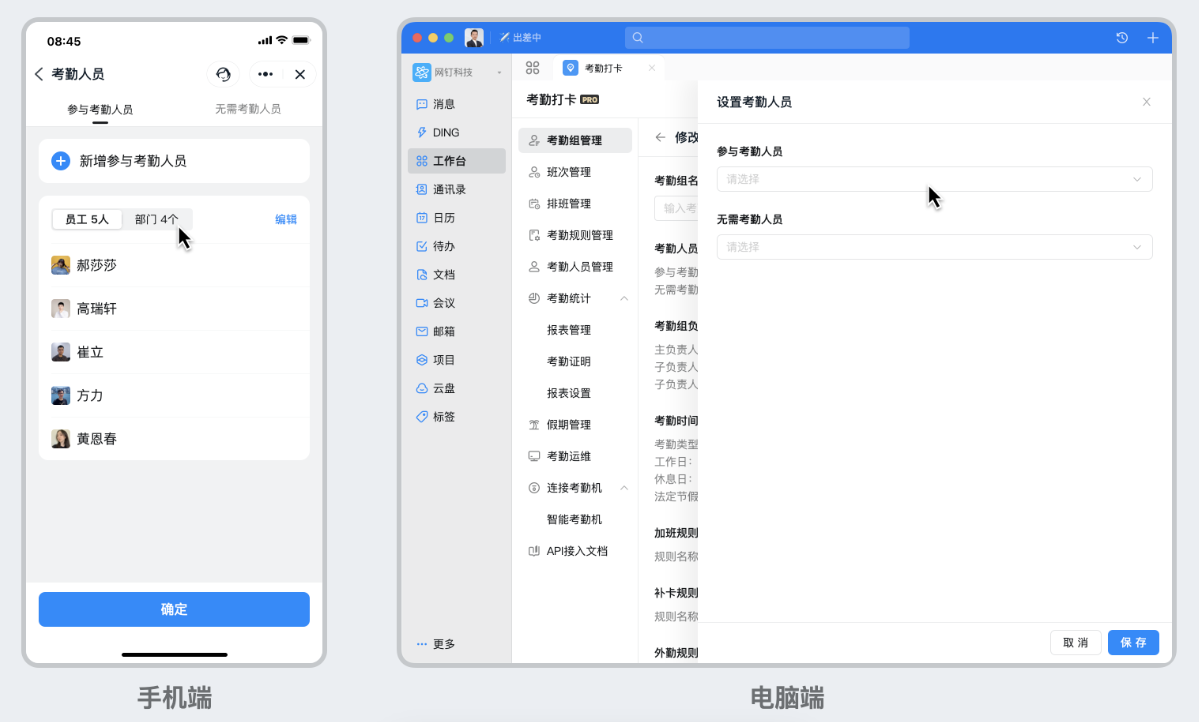Screen dimensions: 1199x722
Task: Open 项目 in the desktop sidebar
Action: [457, 359]
